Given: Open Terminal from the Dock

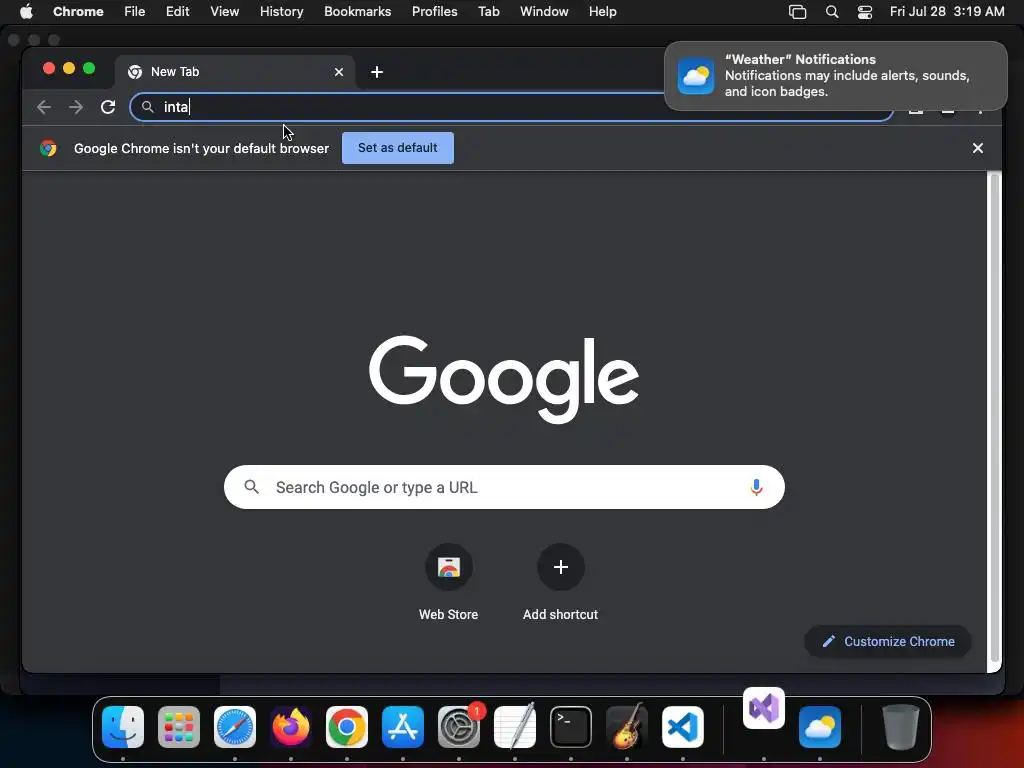Looking at the screenshot, I should click(x=571, y=727).
